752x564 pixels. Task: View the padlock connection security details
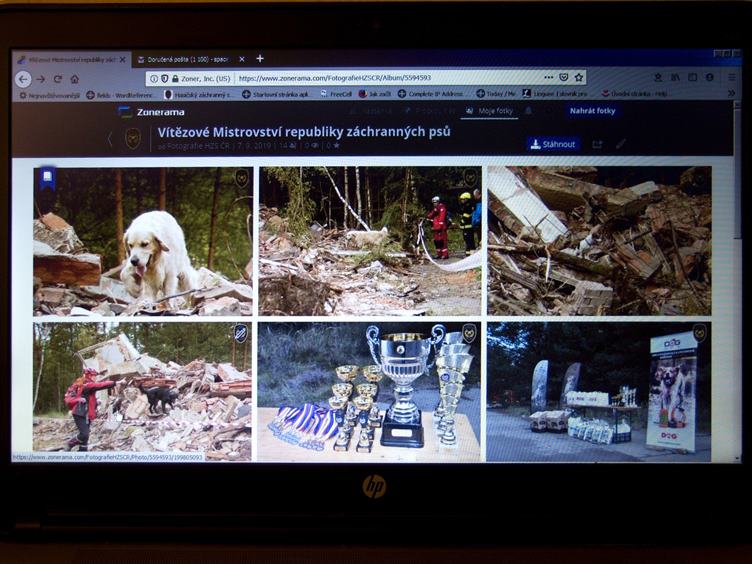[175, 78]
